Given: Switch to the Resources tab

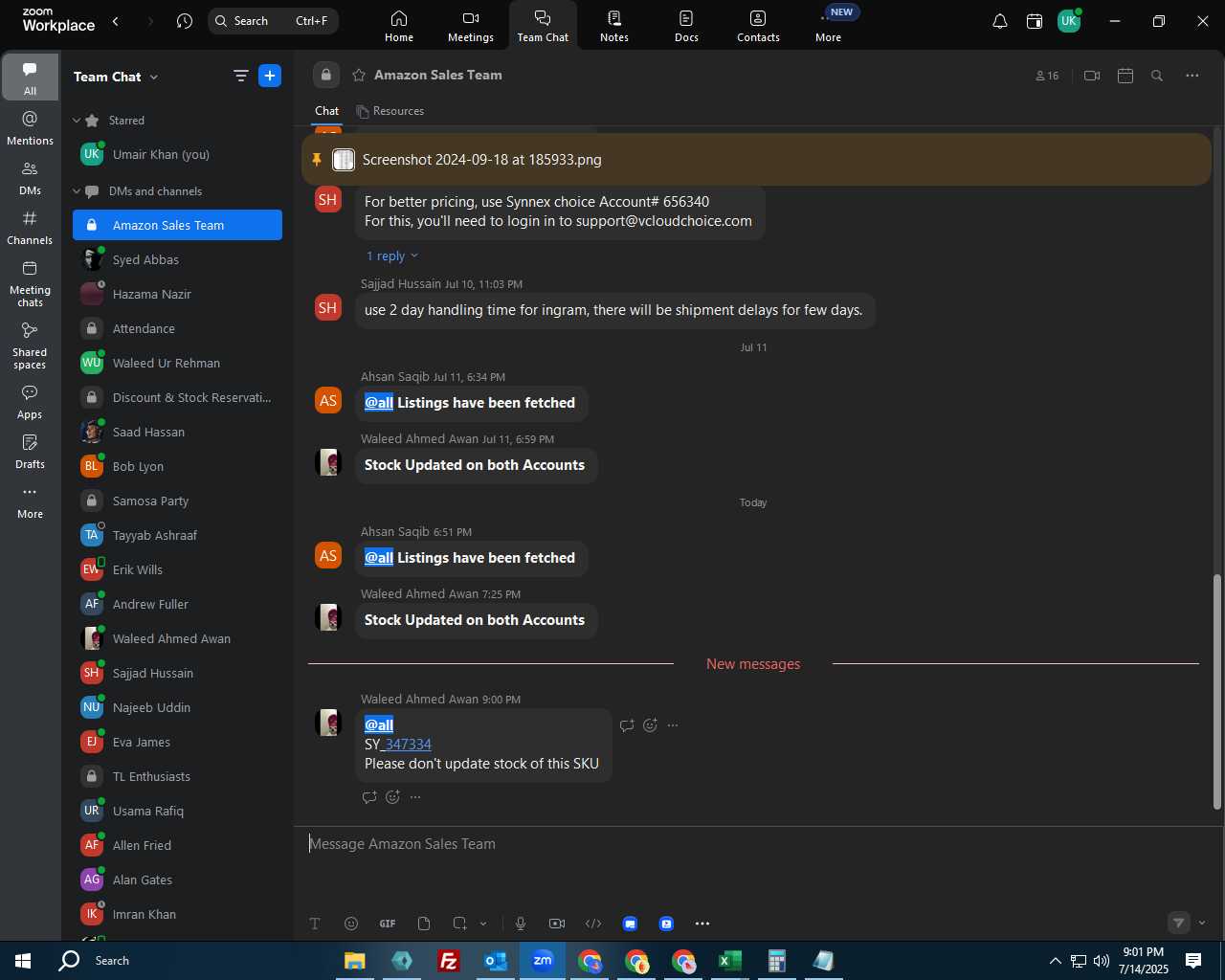Looking at the screenshot, I should [390, 111].
